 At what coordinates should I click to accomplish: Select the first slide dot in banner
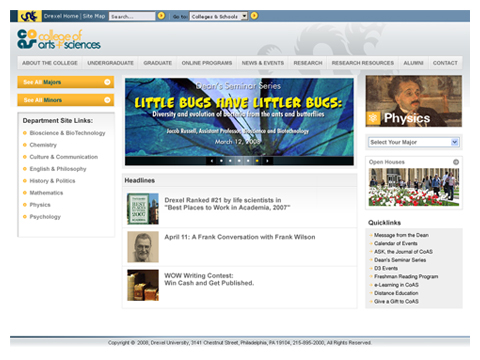221,161
